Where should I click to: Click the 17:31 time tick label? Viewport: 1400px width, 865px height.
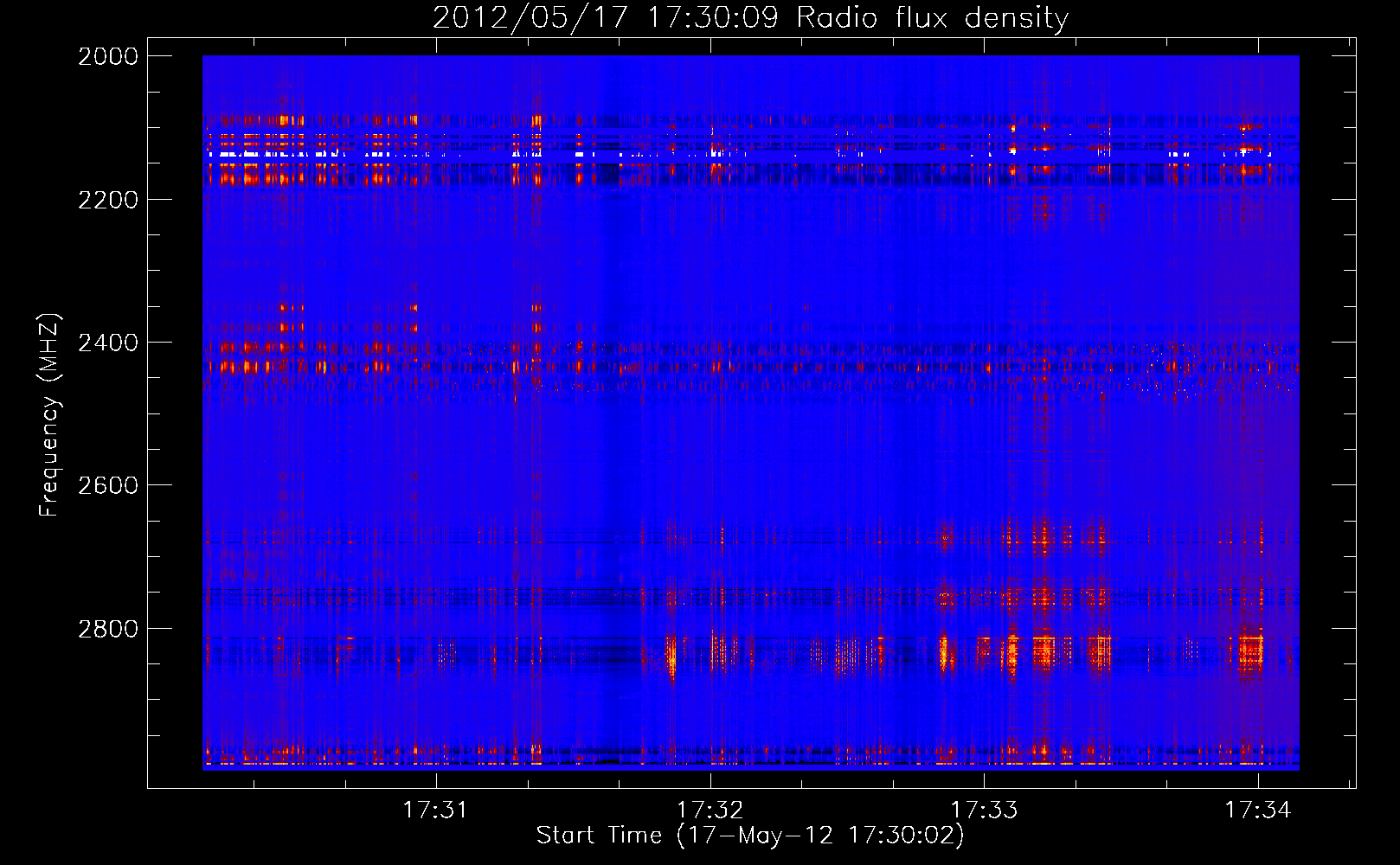pos(435,810)
